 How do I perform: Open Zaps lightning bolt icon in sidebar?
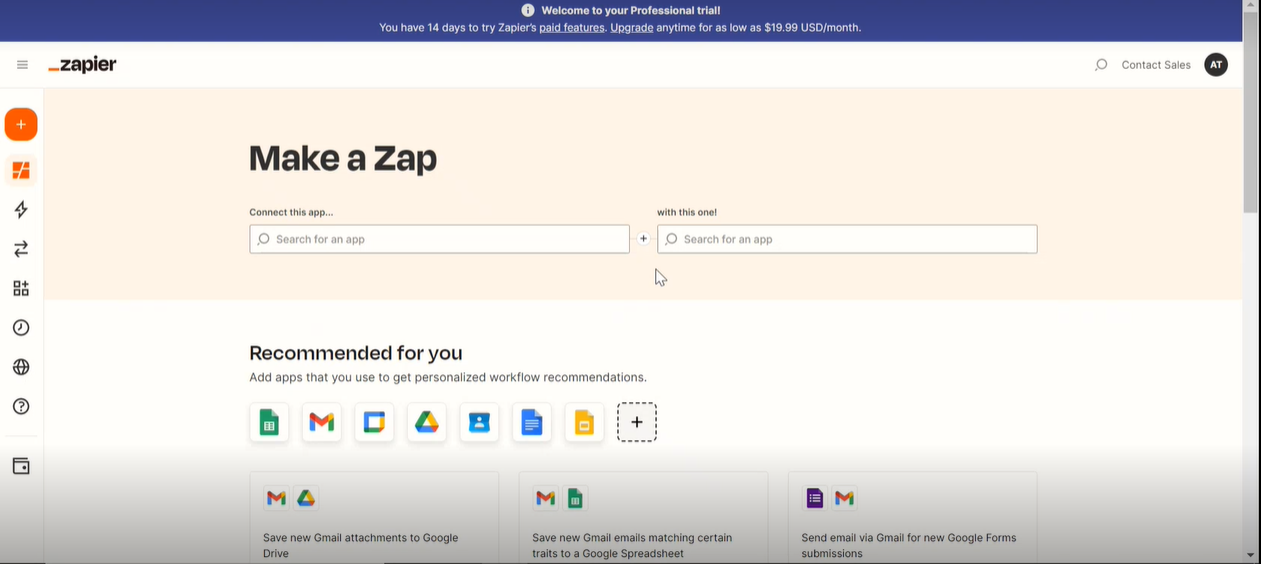(x=21, y=209)
